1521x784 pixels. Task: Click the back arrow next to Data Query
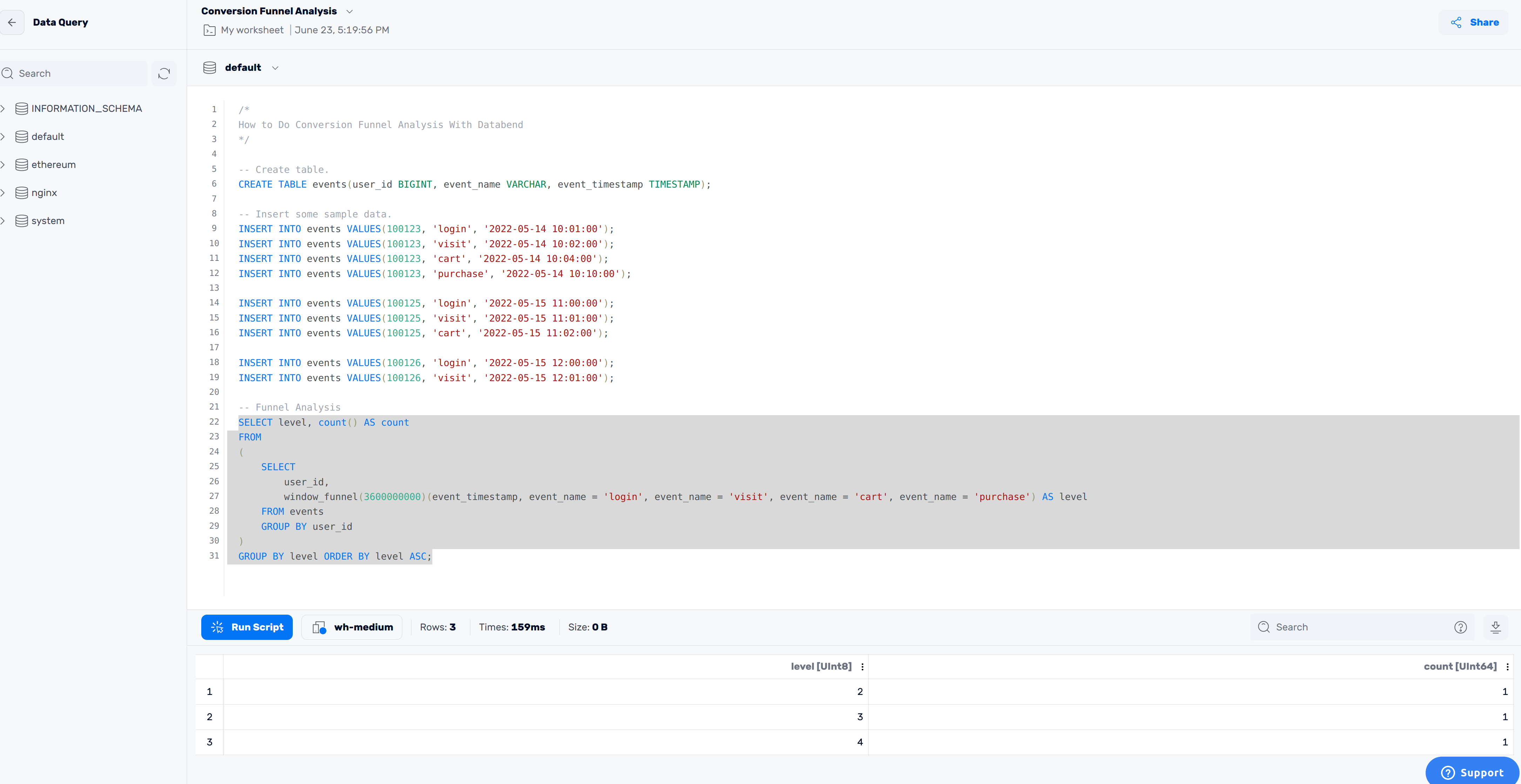coord(12,22)
